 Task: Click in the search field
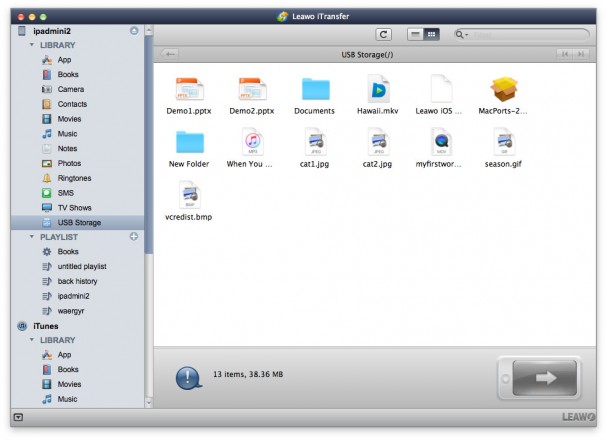520,34
